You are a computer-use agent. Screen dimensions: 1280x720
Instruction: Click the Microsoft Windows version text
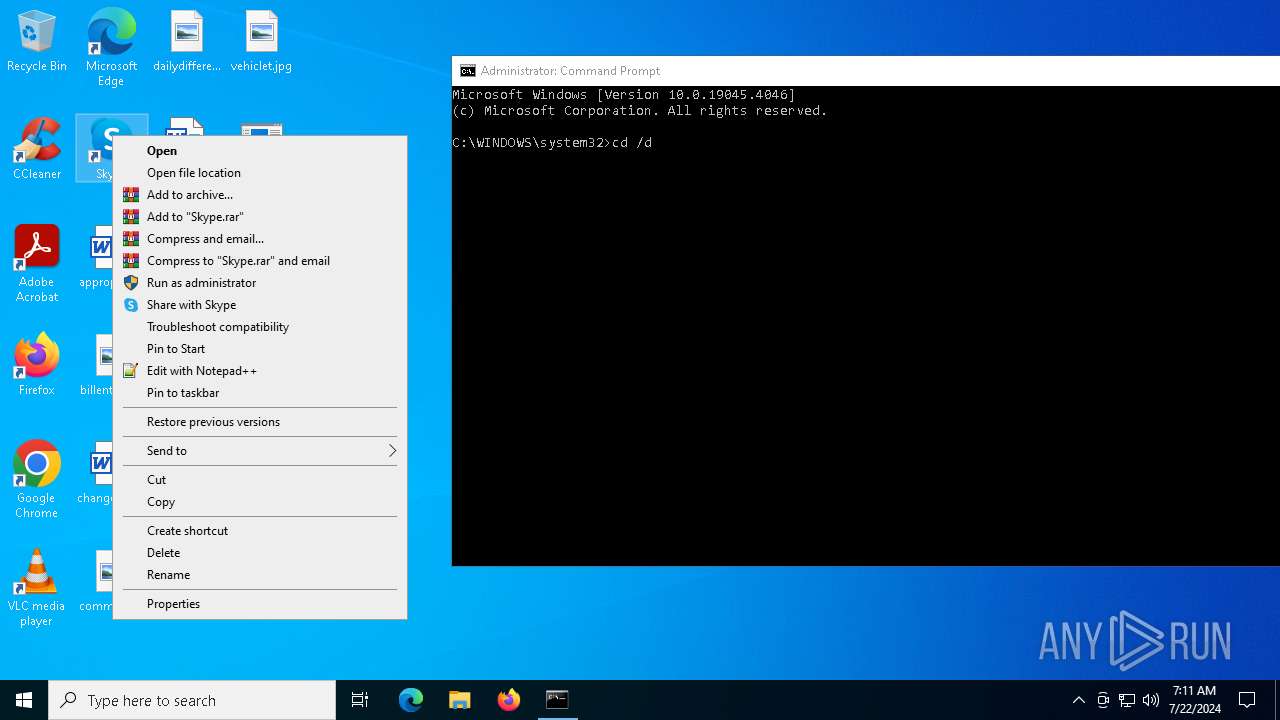coord(624,95)
